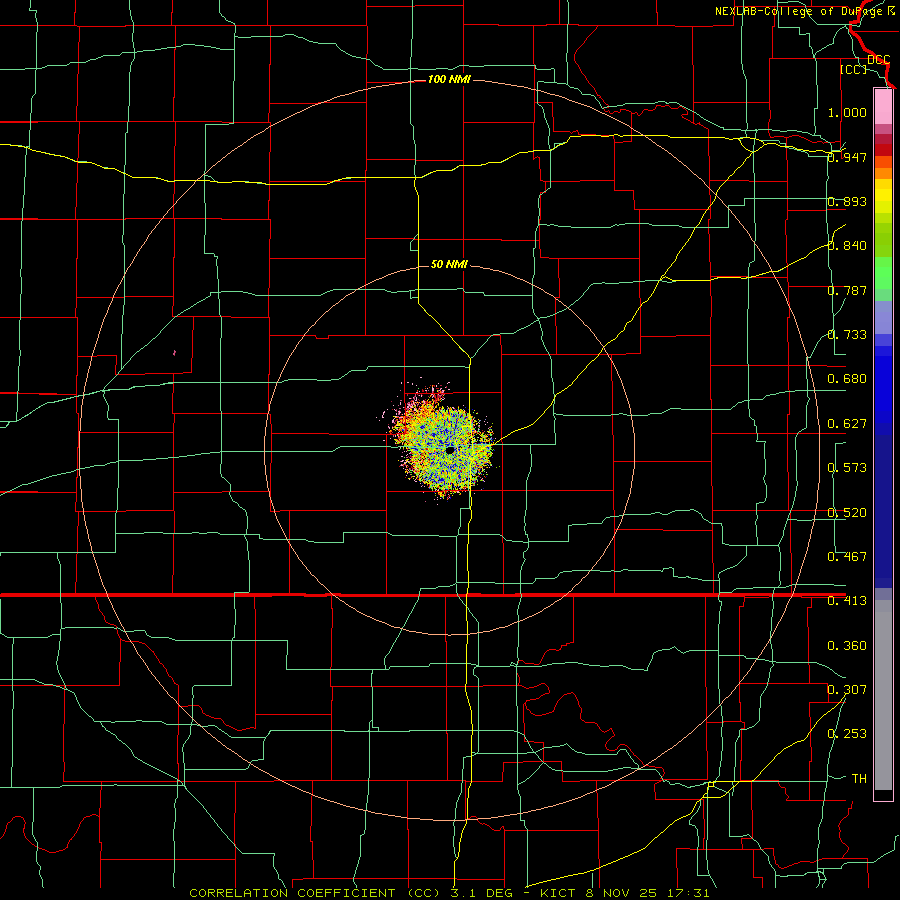Click the 0.413 legend value

(847, 601)
